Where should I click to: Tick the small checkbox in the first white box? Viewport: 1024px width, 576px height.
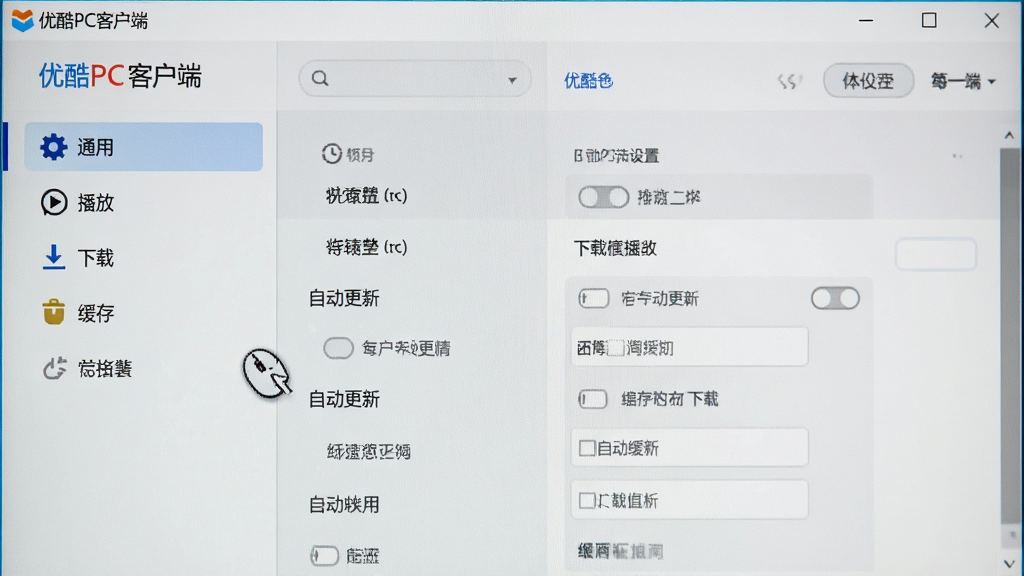[615, 348]
